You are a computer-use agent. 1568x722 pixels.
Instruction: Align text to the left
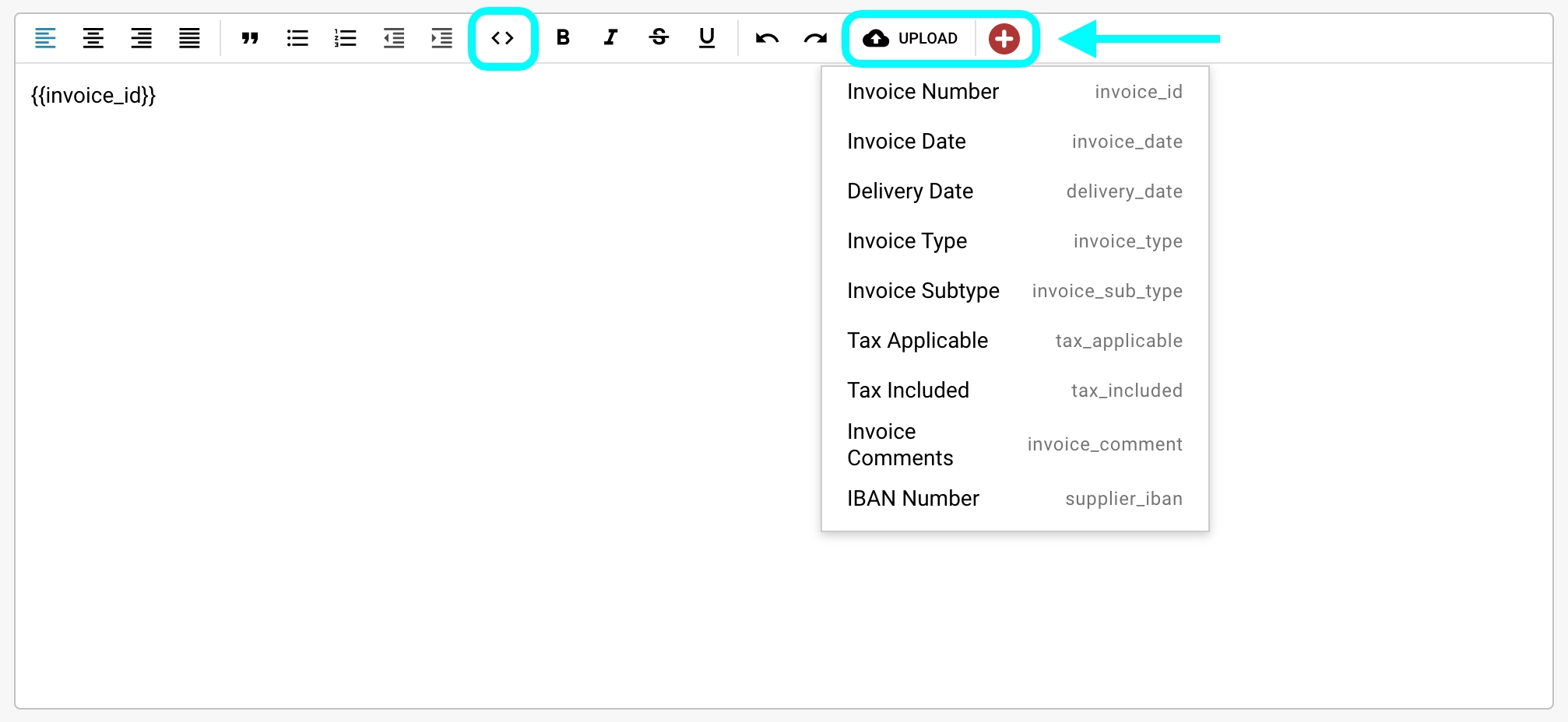point(45,38)
